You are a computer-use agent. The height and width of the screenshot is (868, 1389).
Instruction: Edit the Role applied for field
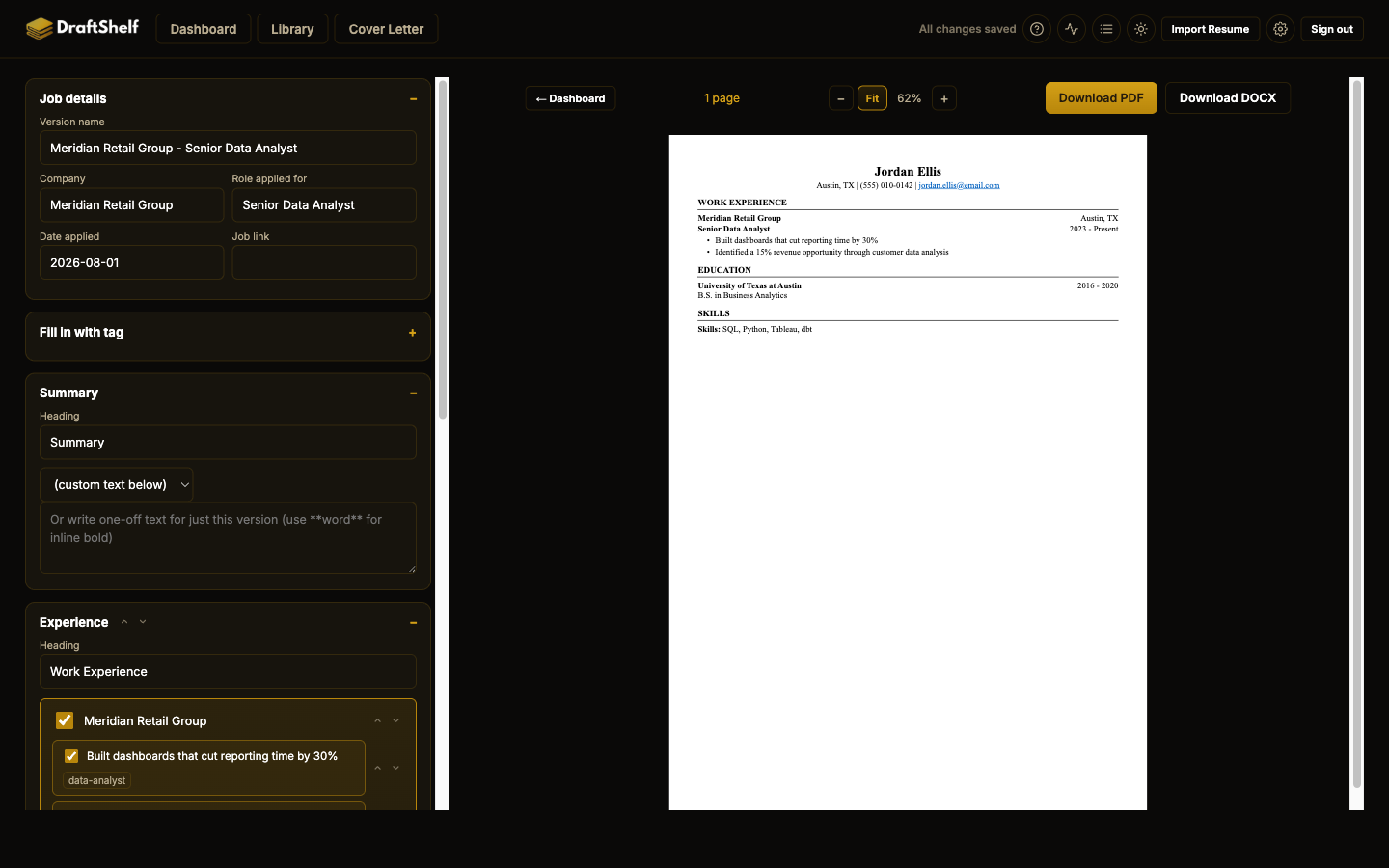(324, 204)
